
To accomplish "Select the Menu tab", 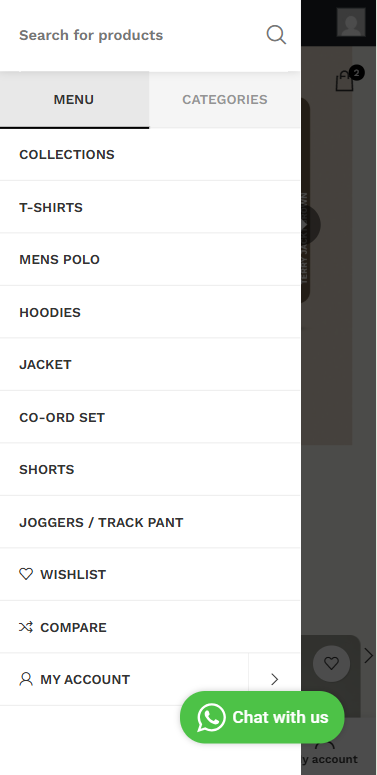I will tap(74, 99).
